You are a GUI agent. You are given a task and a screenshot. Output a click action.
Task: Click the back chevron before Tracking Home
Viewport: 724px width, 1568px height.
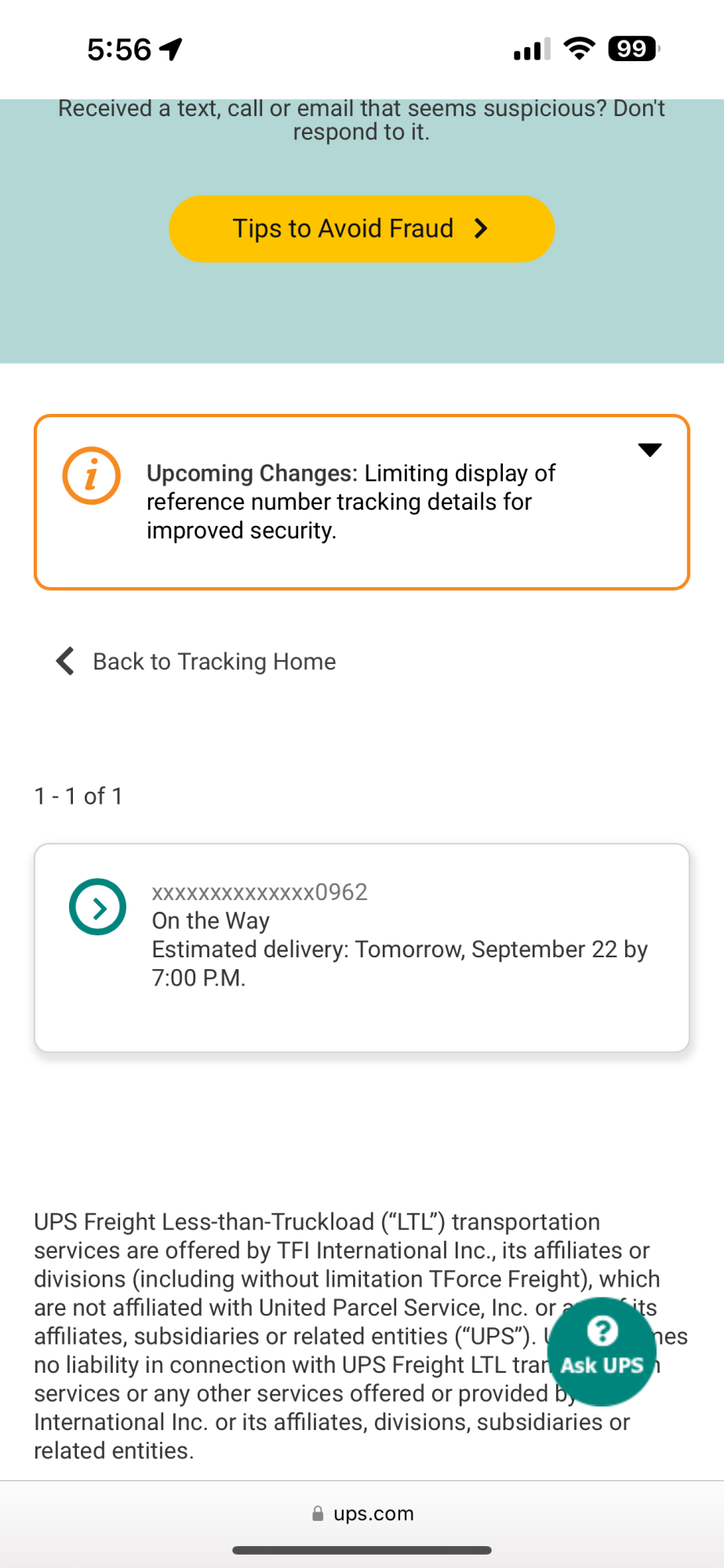point(65,661)
